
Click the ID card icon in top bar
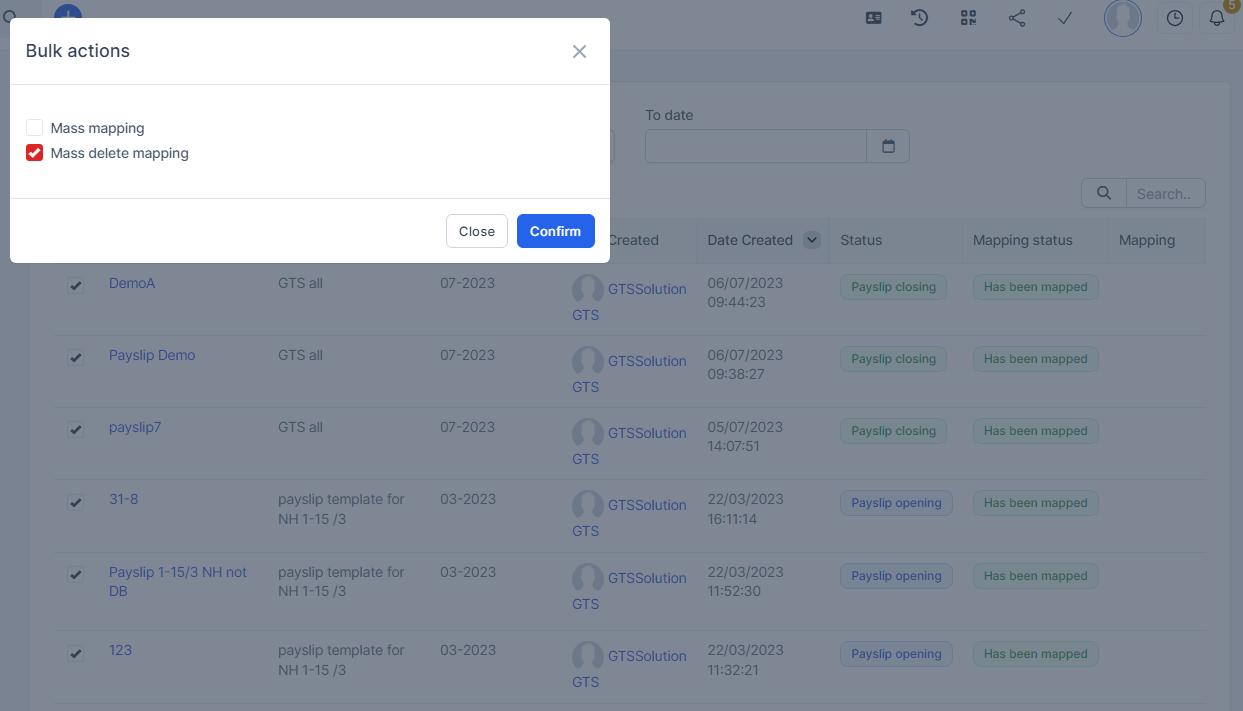873,18
